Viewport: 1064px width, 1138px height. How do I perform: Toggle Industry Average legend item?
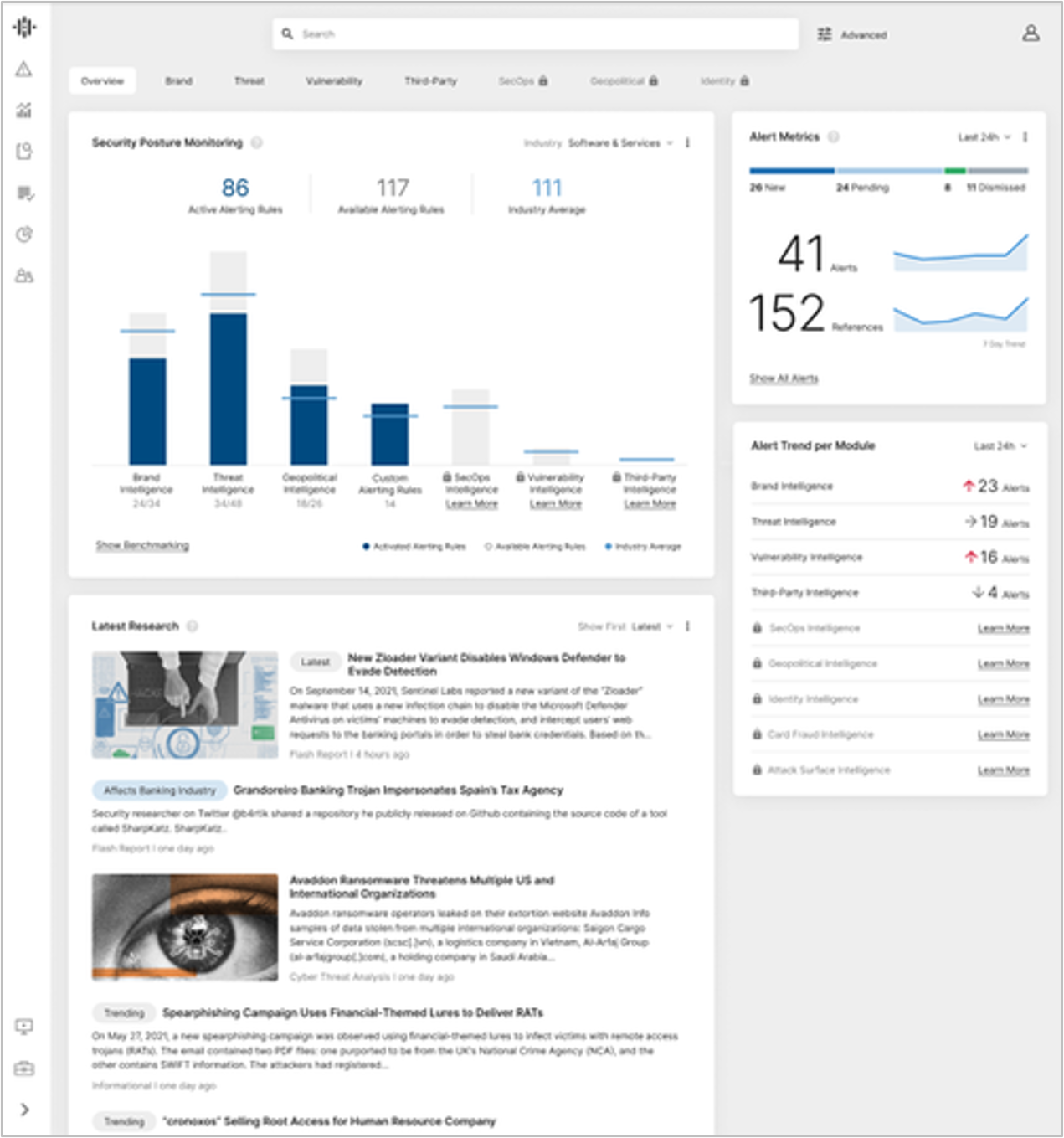pos(643,547)
